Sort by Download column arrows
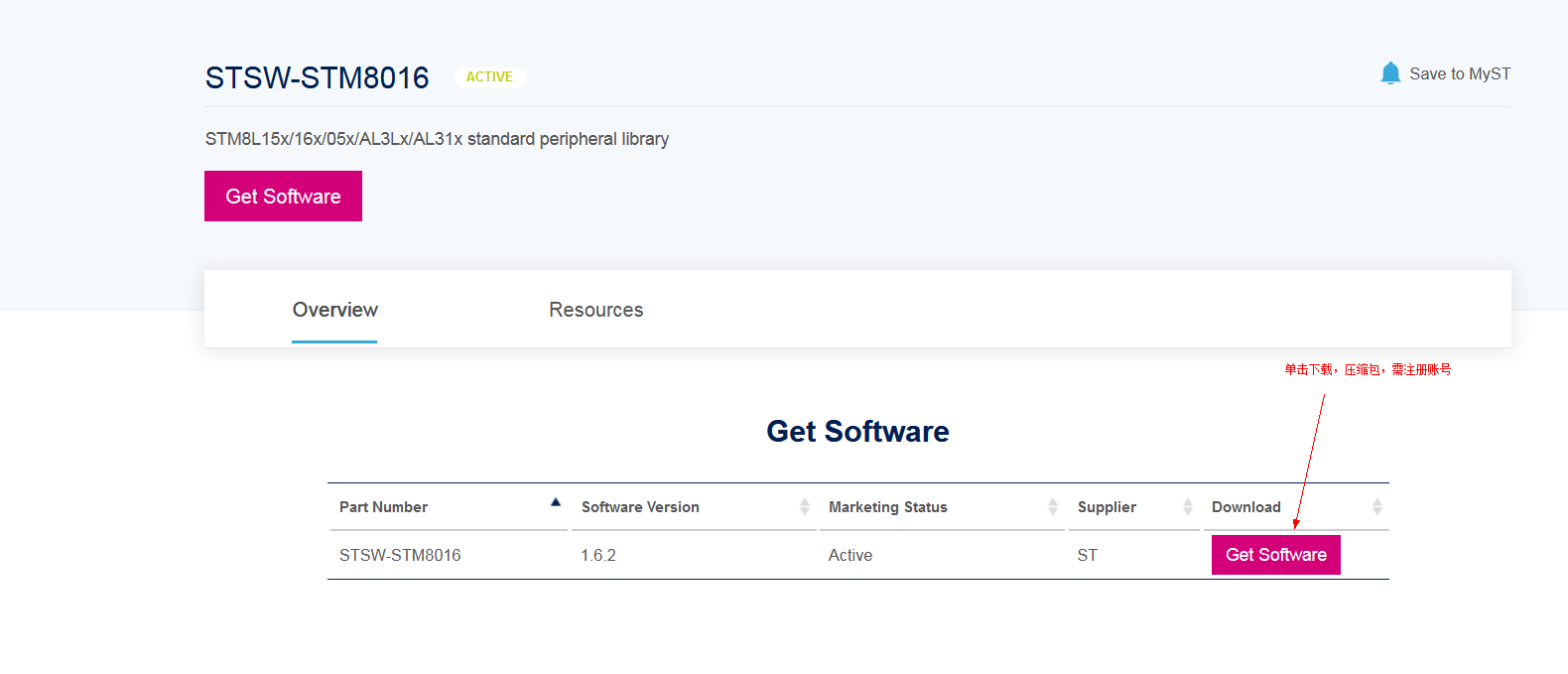Image resolution: width=1568 pixels, height=674 pixels. click(1377, 507)
